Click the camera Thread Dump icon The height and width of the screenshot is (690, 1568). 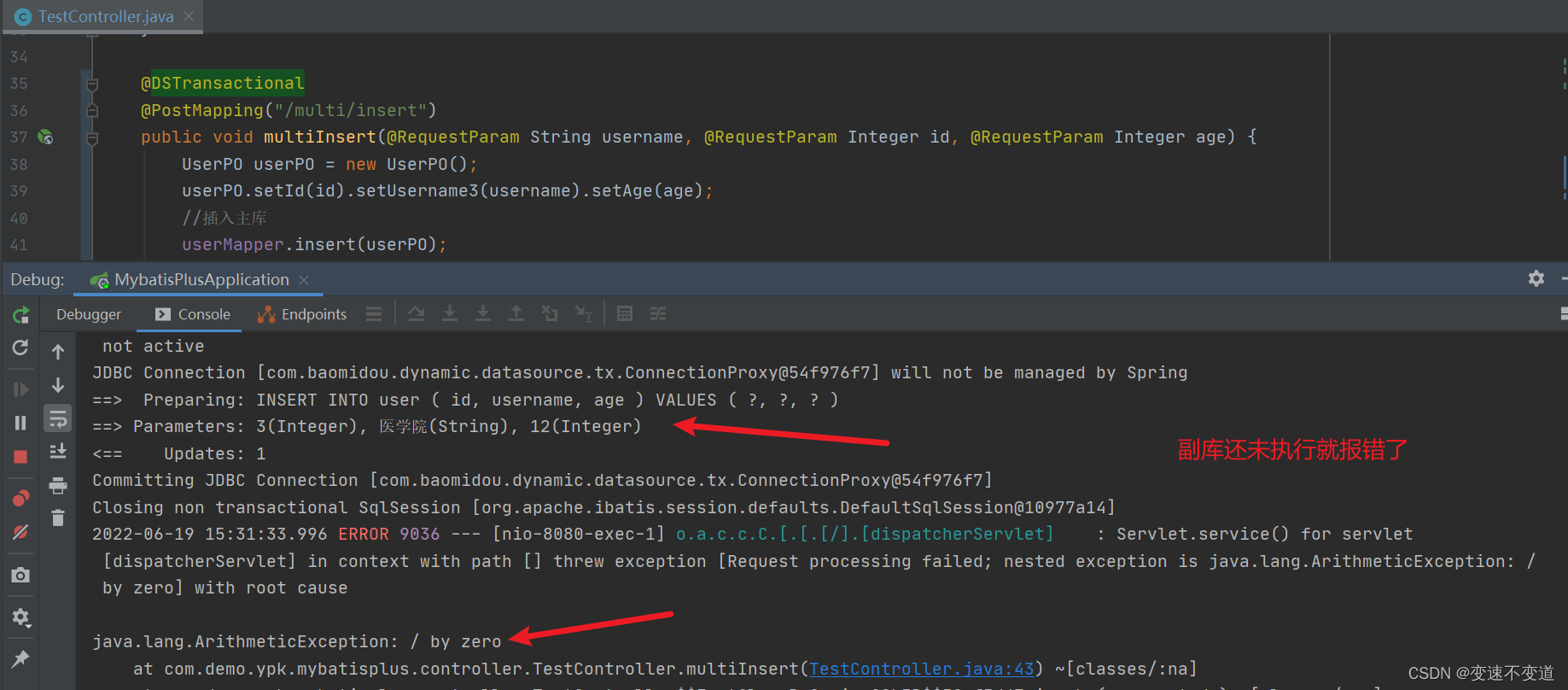click(20, 575)
